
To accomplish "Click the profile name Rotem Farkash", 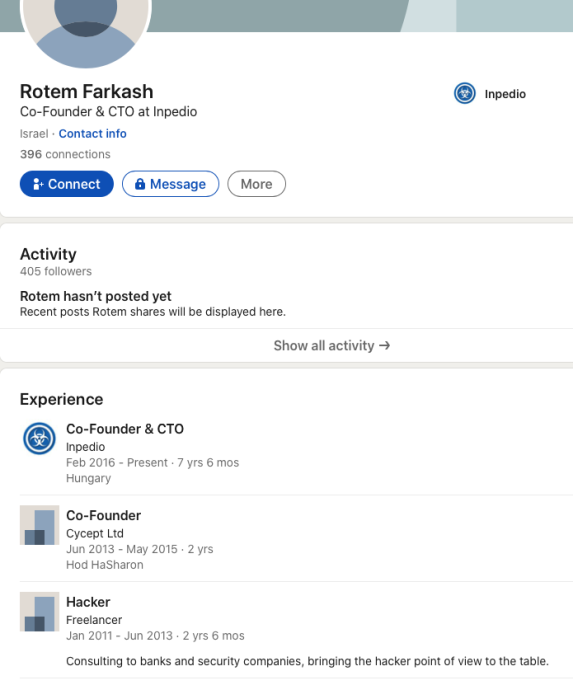I will (x=86, y=92).
